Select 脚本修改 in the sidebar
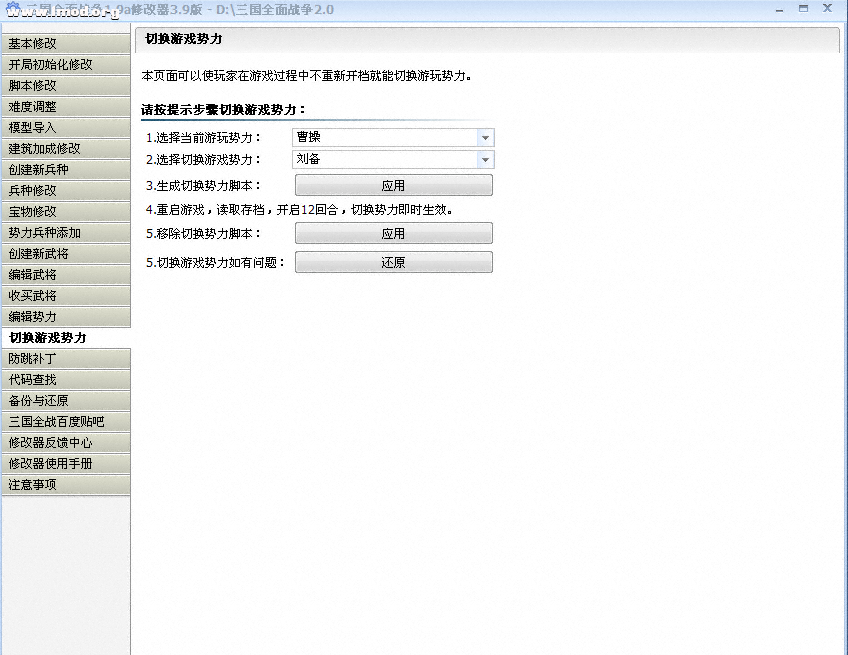The height and width of the screenshot is (655, 848). (x=65, y=86)
